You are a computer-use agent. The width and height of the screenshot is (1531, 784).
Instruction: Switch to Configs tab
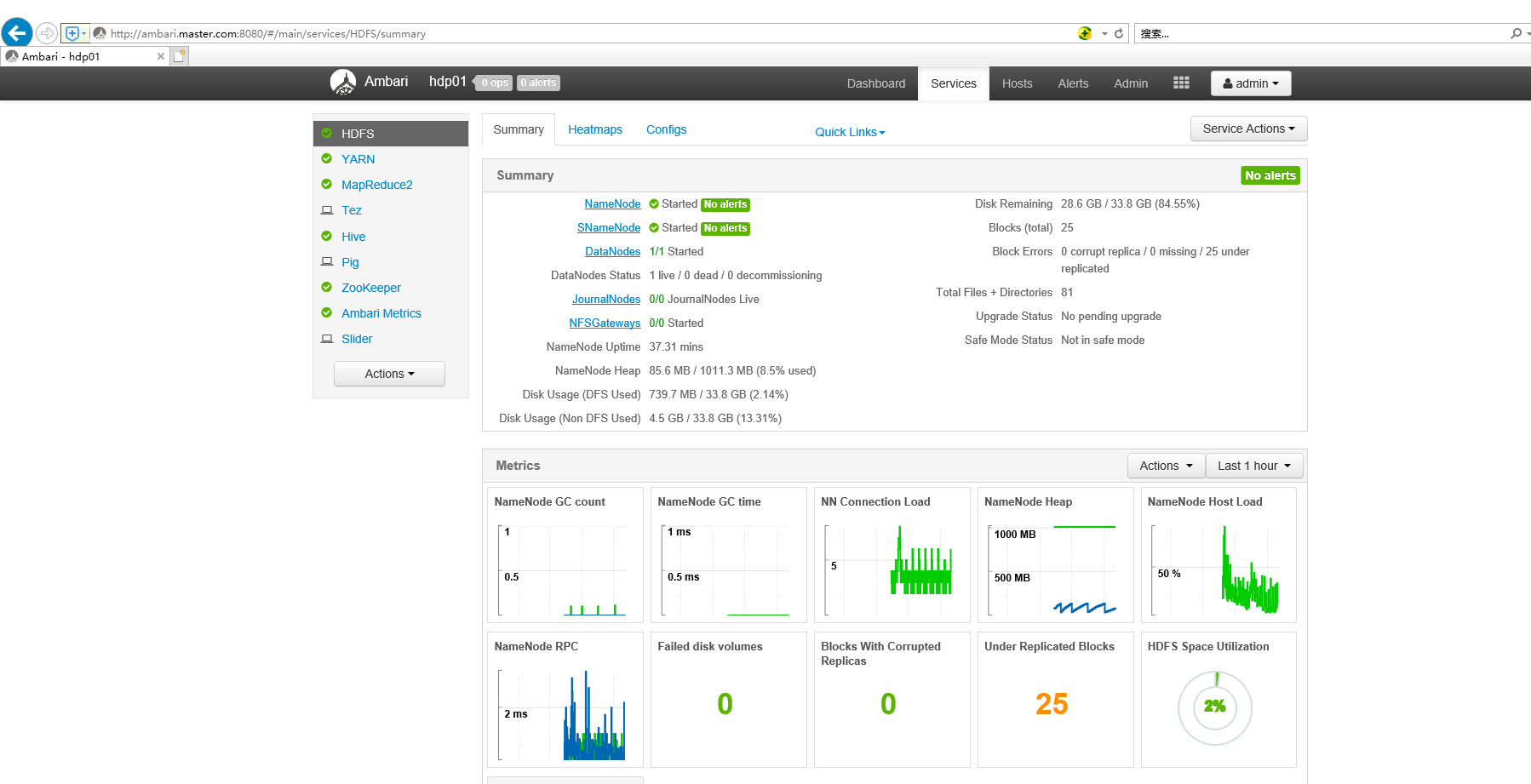(666, 129)
